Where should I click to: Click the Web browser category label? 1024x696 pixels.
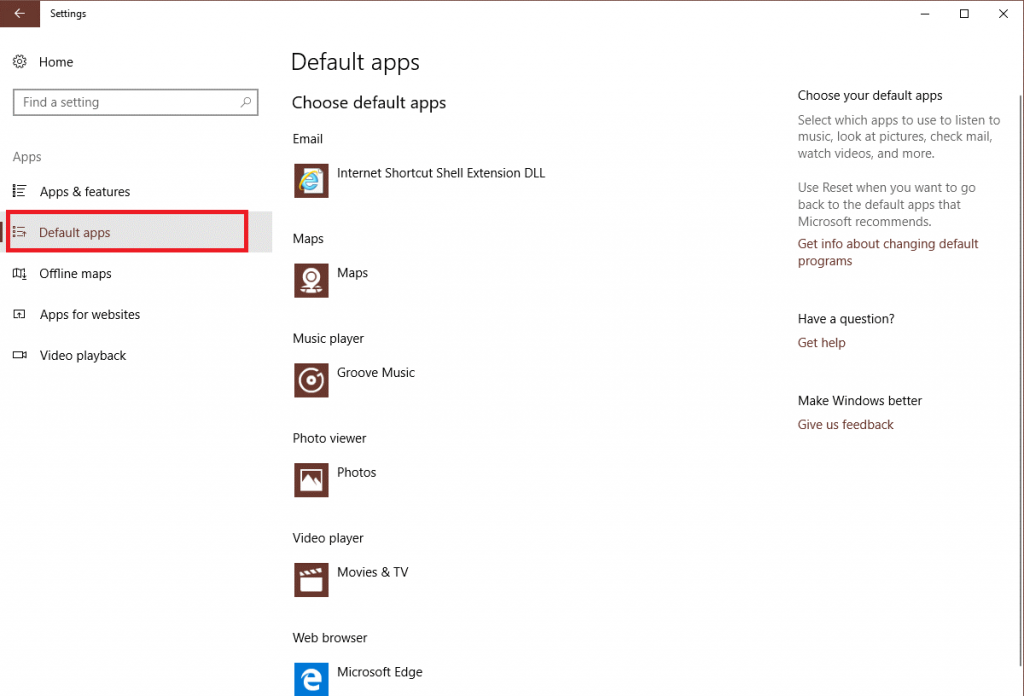330,638
